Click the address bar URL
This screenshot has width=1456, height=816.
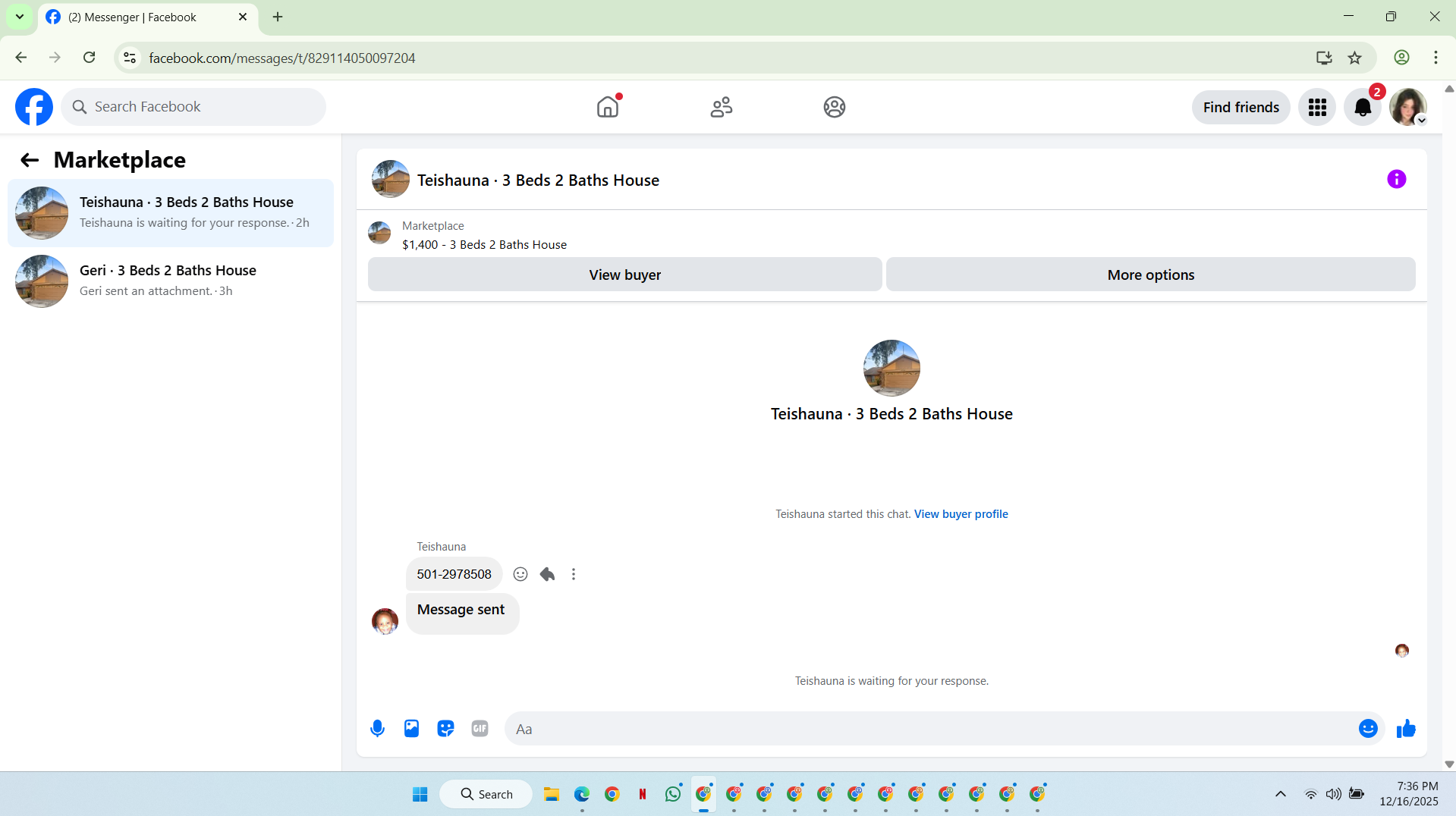click(x=282, y=58)
